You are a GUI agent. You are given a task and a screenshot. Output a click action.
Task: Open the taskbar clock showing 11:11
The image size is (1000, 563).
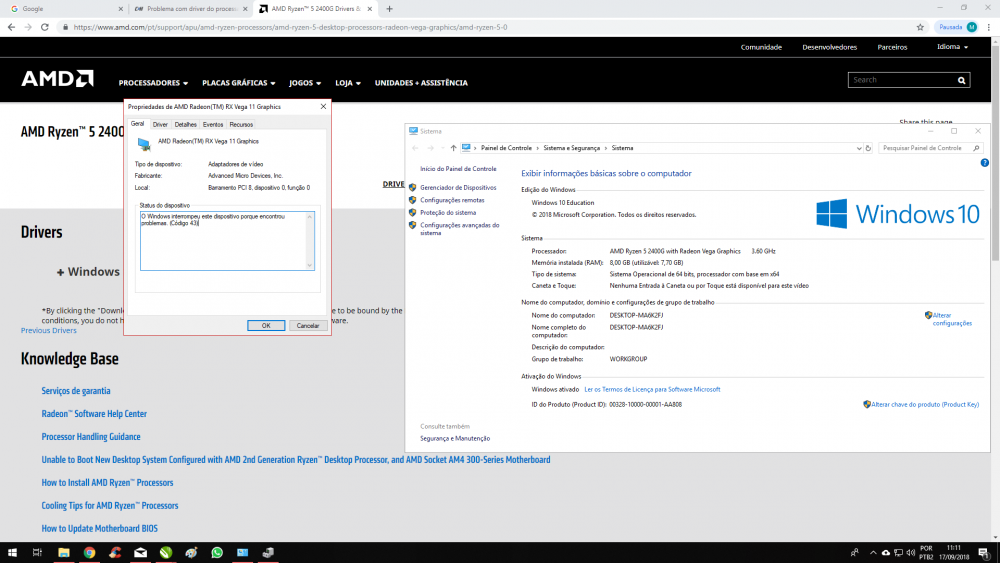pyautogui.click(x=953, y=552)
